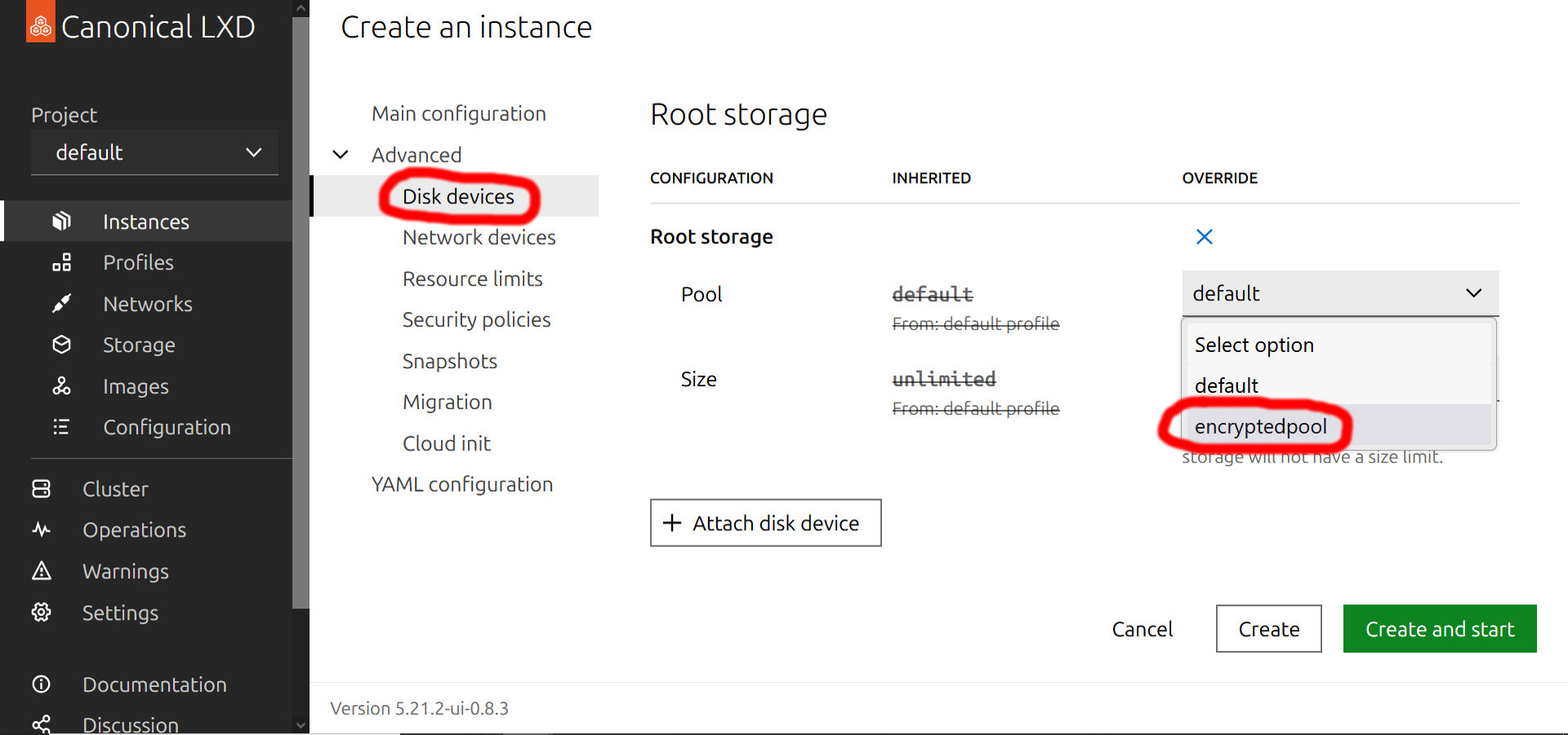Choose 'Select option' in pool list
This screenshot has width=1568, height=735.
pos(1339,345)
